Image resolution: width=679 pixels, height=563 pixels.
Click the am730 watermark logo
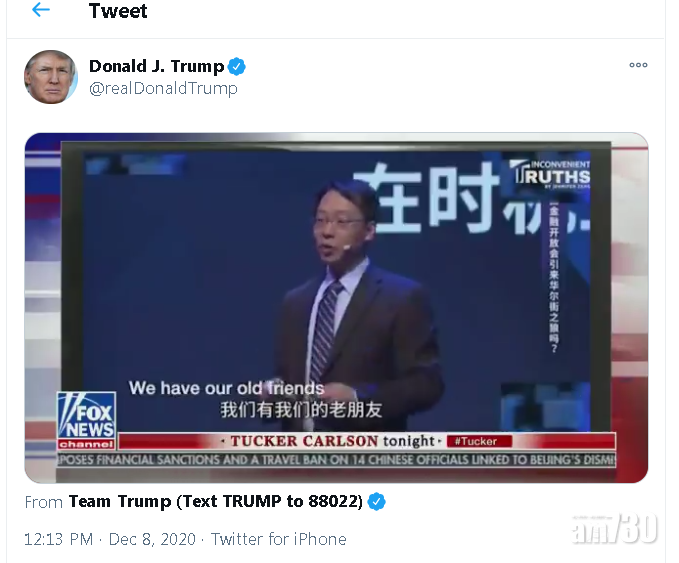click(x=614, y=528)
